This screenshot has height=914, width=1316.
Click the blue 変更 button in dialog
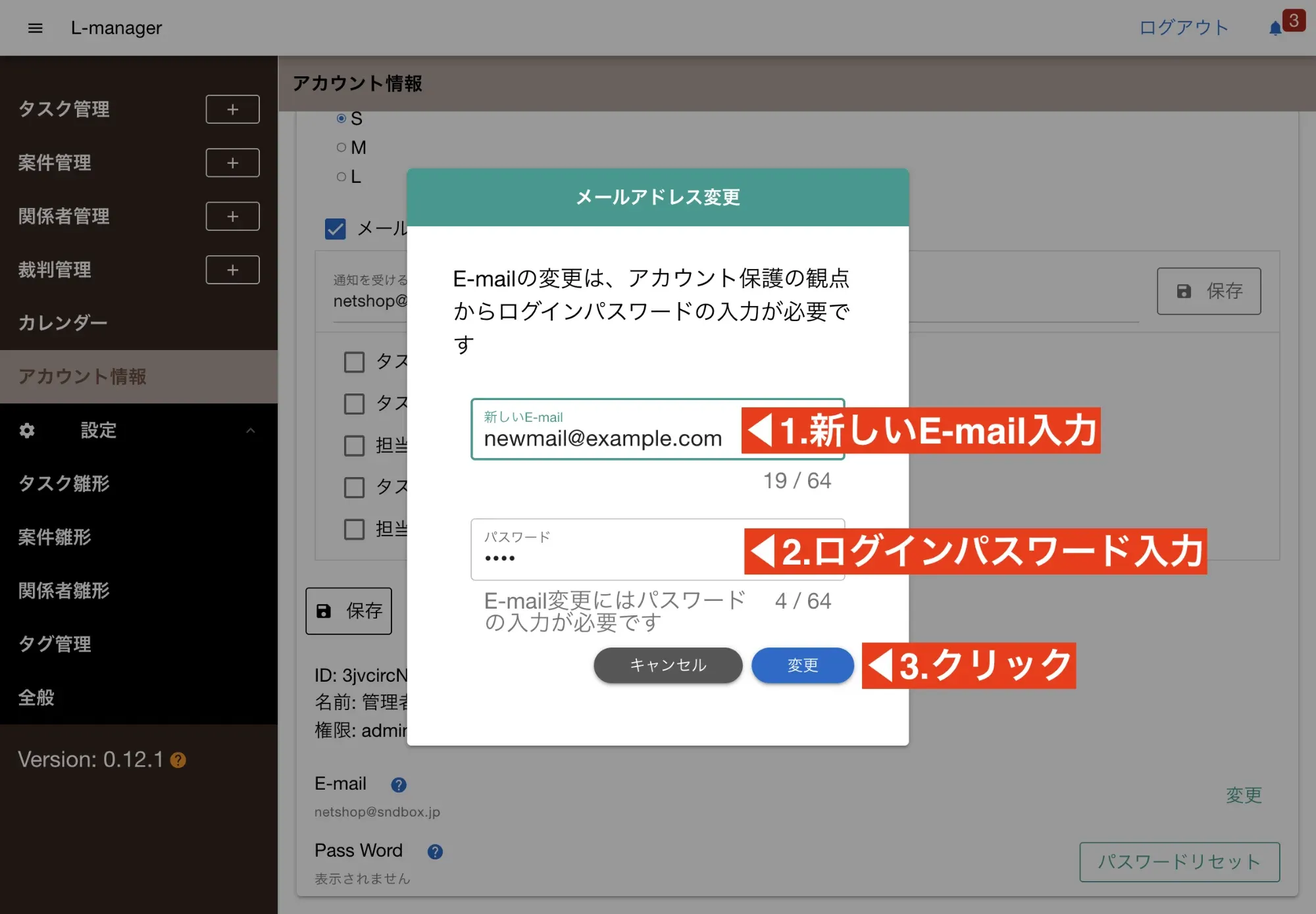point(802,665)
